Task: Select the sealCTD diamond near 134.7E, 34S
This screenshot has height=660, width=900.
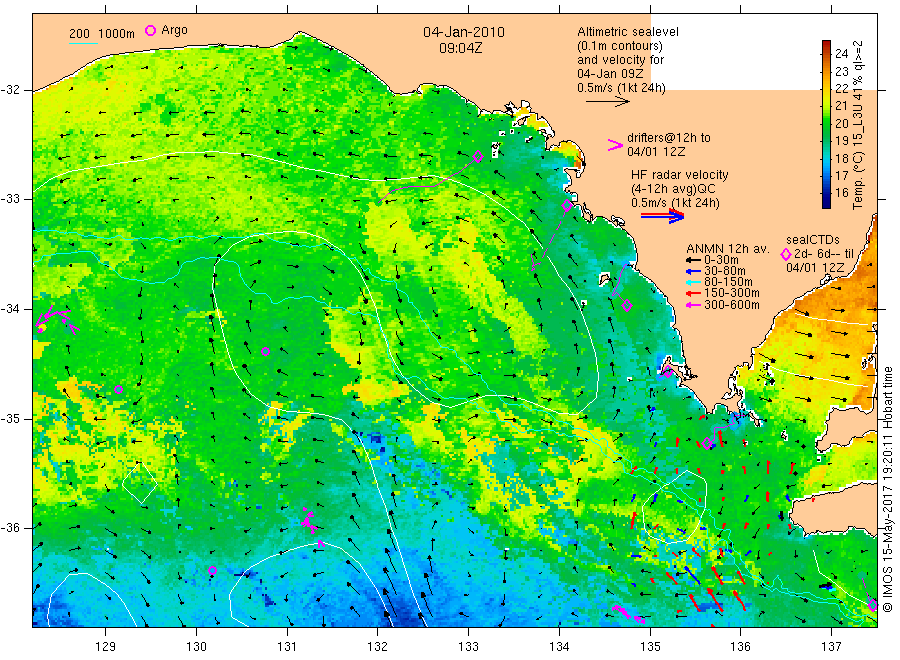Action: (x=627, y=306)
